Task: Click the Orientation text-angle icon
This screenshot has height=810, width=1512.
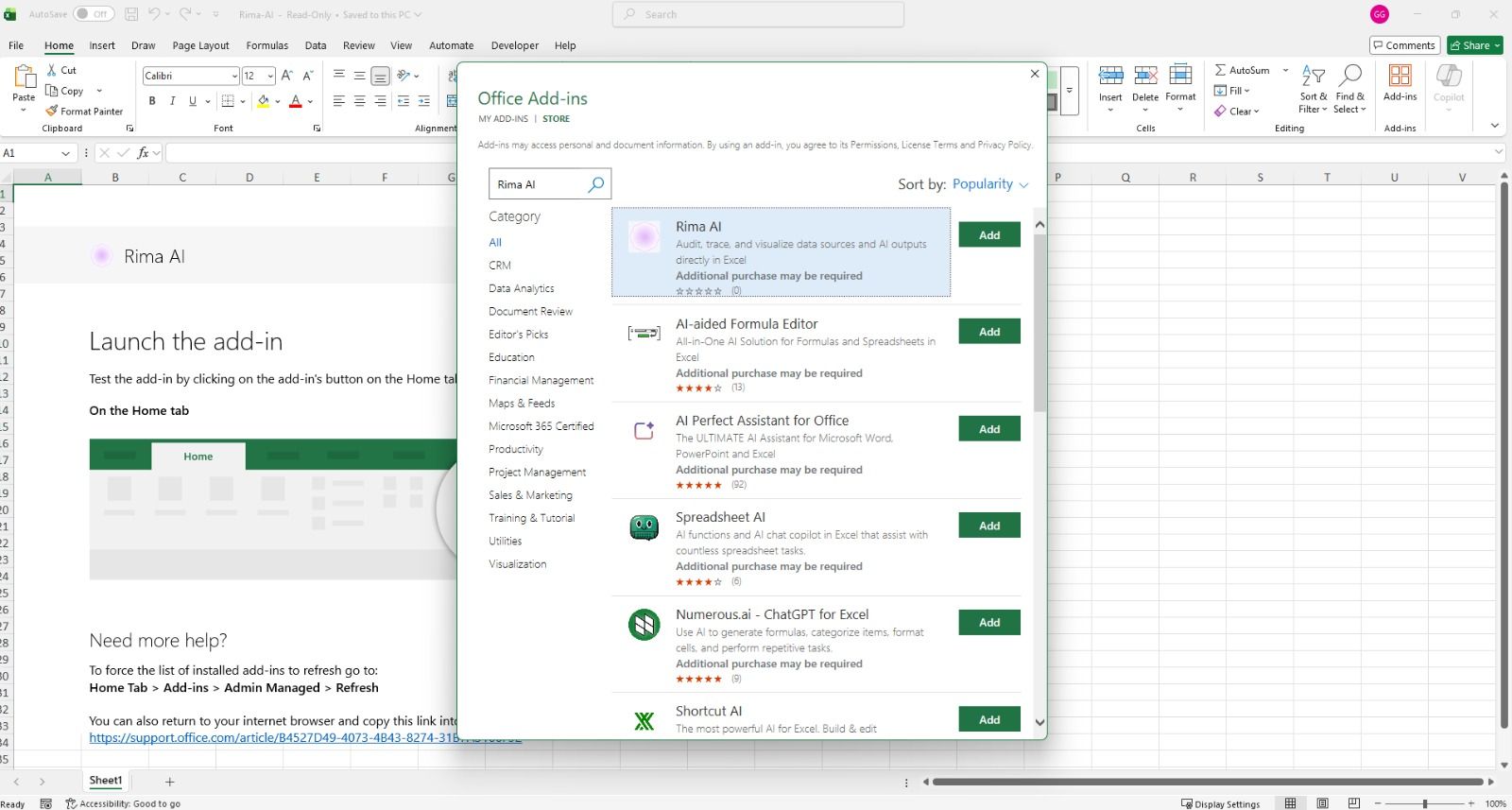Action: pos(404,76)
